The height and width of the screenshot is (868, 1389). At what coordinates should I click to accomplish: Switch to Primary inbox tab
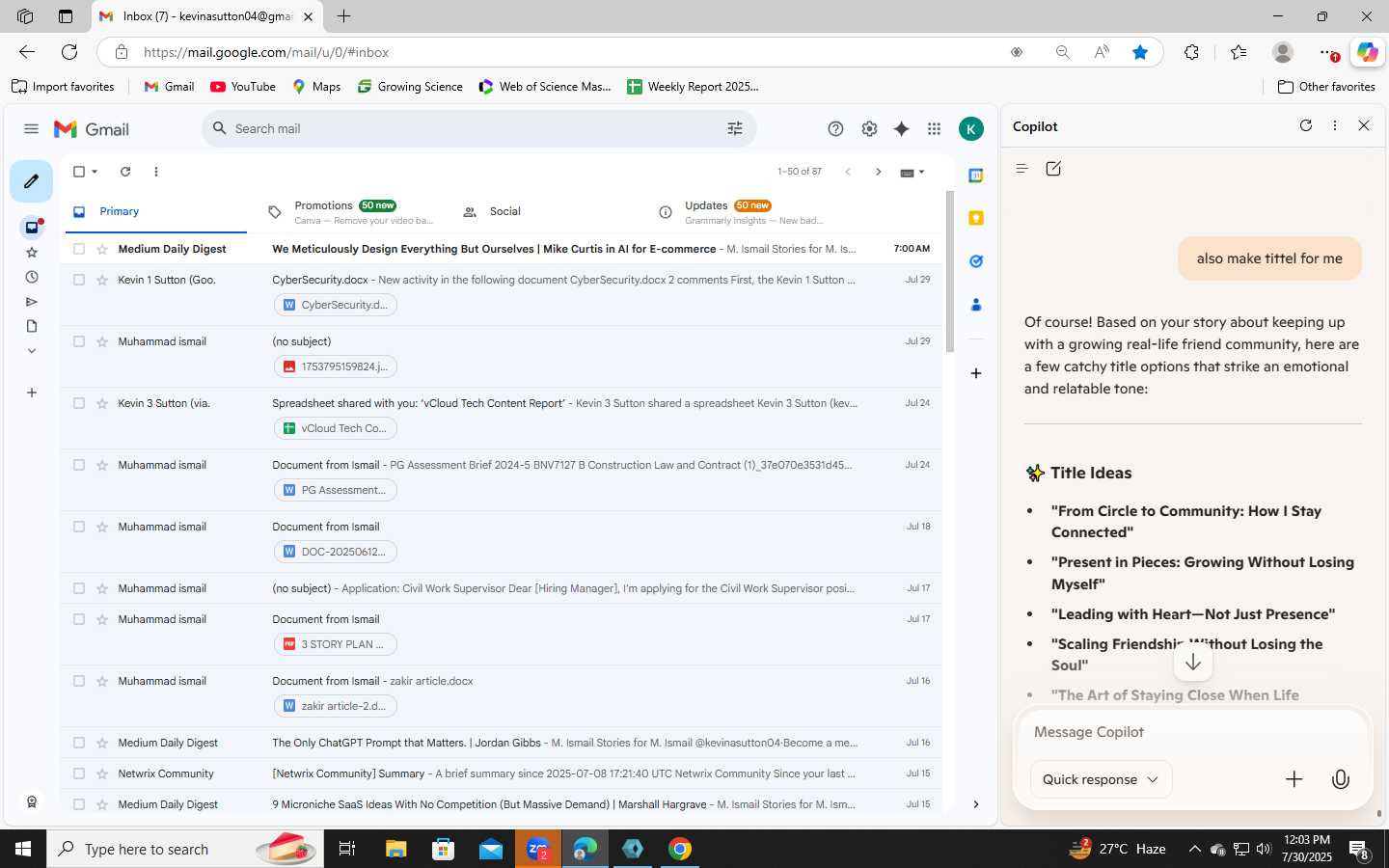156,211
